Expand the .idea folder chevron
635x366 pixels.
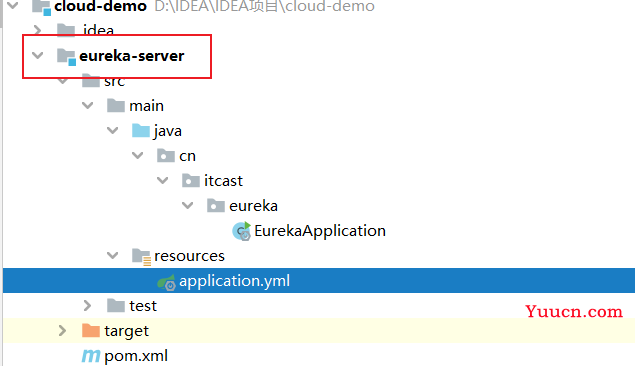pyautogui.click(x=38, y=30)
